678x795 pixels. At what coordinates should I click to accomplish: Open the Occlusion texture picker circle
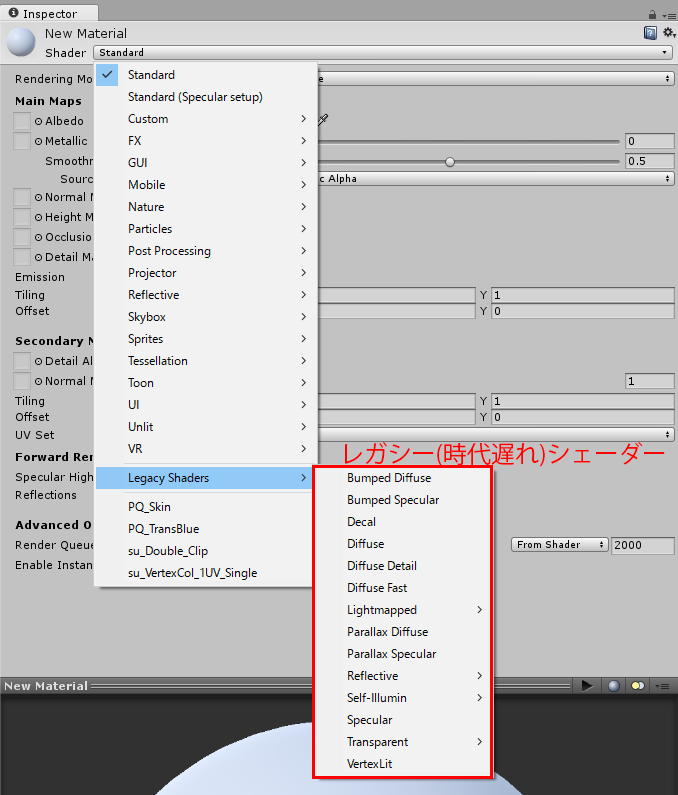point(39,237)
